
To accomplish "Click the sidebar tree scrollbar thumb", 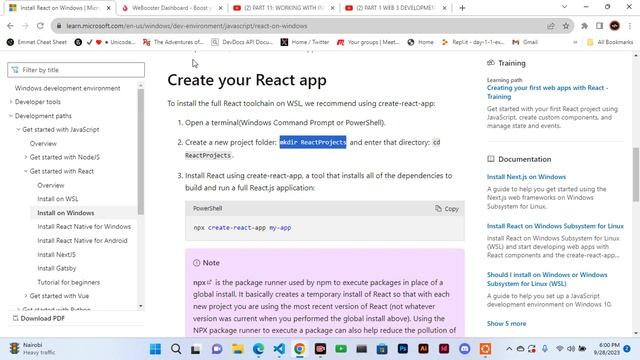I will tap(140, 151).
